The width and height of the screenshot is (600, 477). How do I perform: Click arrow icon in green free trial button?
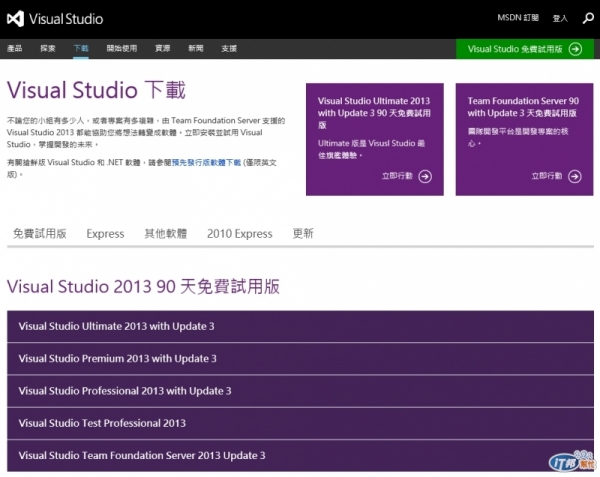(575, 49)
